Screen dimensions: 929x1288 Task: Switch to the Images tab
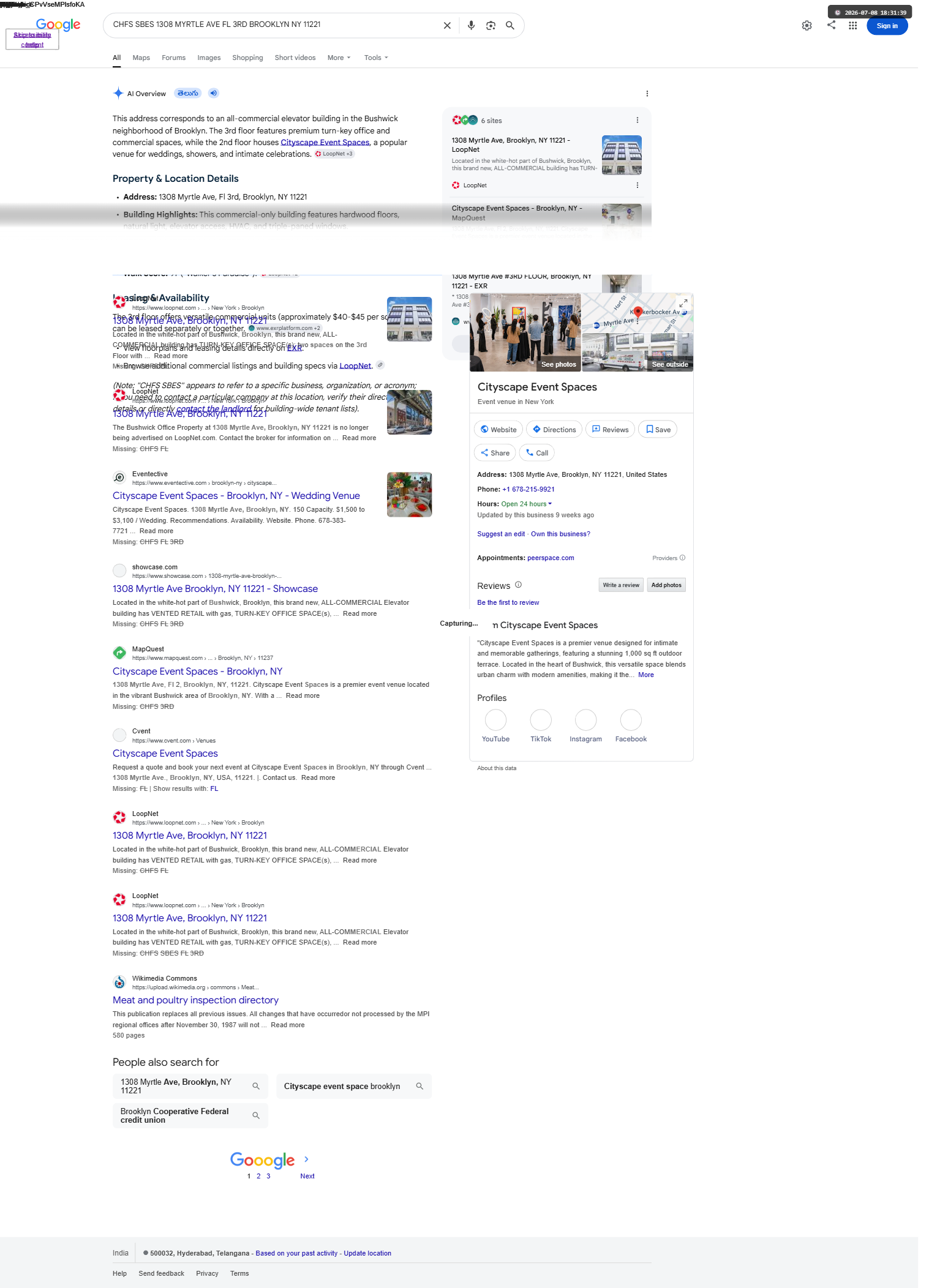point(209,58)
